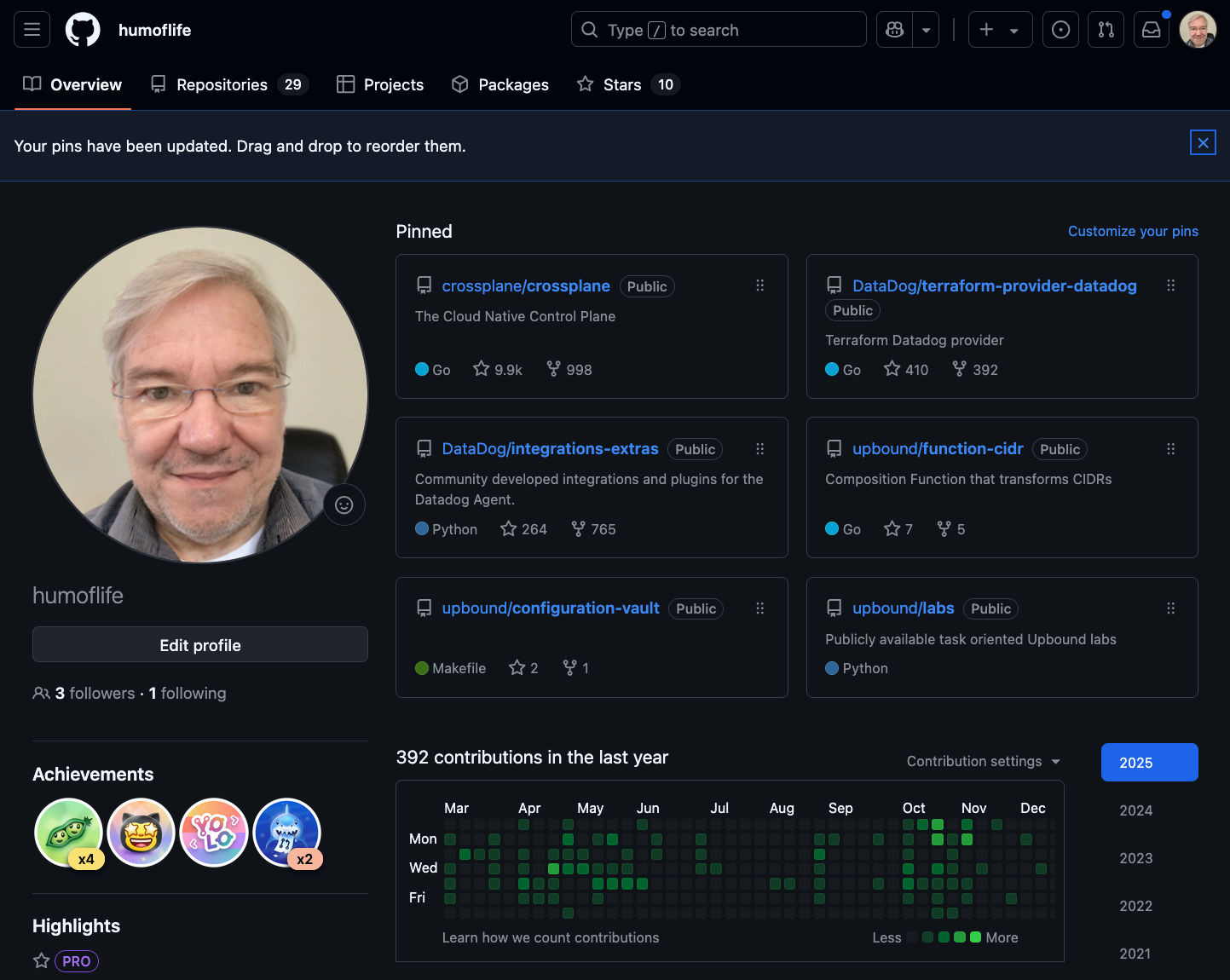Grab drag handle on configuration-vault pin
This screenshot has height=980, width=1230.
pyautogui.click(x=759, y=608)
